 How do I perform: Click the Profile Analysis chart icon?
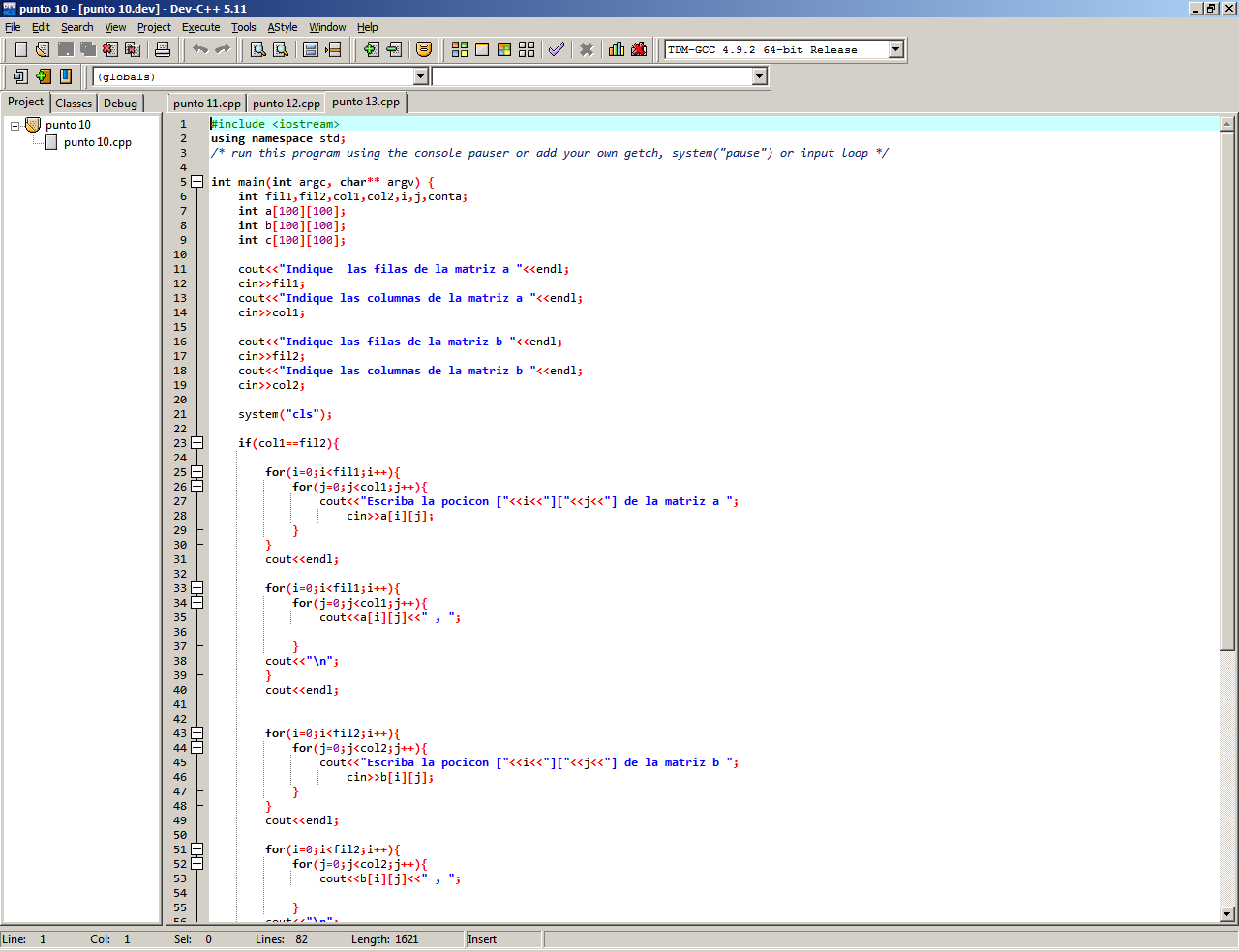point(617,49)
